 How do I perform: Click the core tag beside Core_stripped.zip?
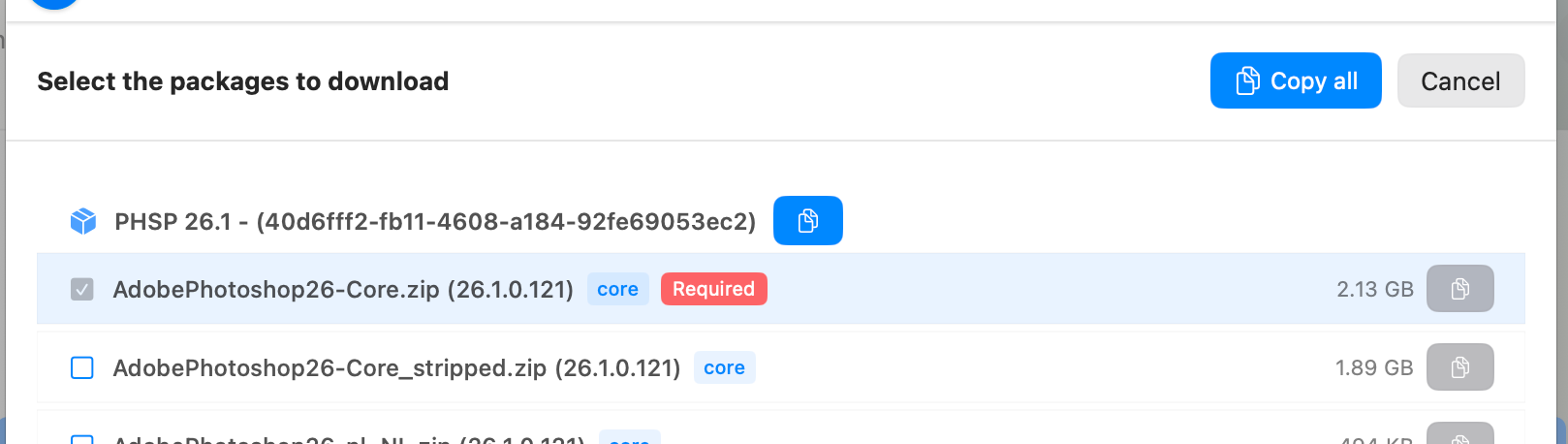tap(724, 367)
